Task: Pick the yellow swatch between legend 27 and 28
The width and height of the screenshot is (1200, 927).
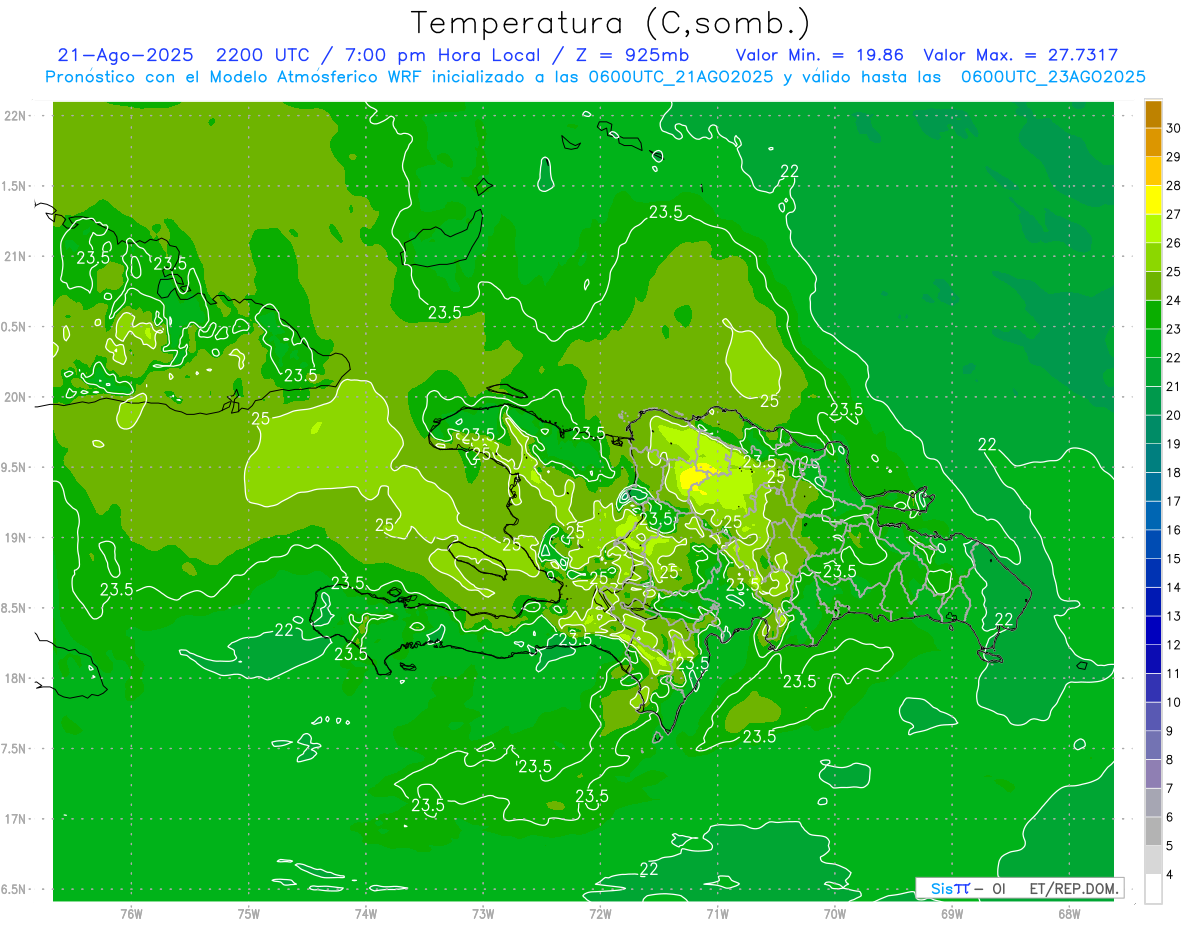Action: (x=1153, y=200)
